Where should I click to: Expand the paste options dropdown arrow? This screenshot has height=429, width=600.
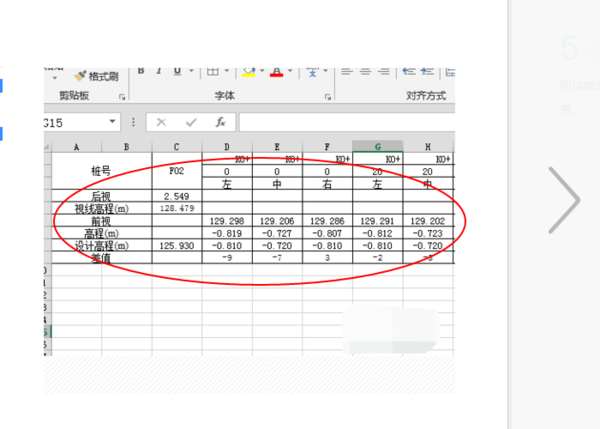pyautogui.click(x=55, y=78)
